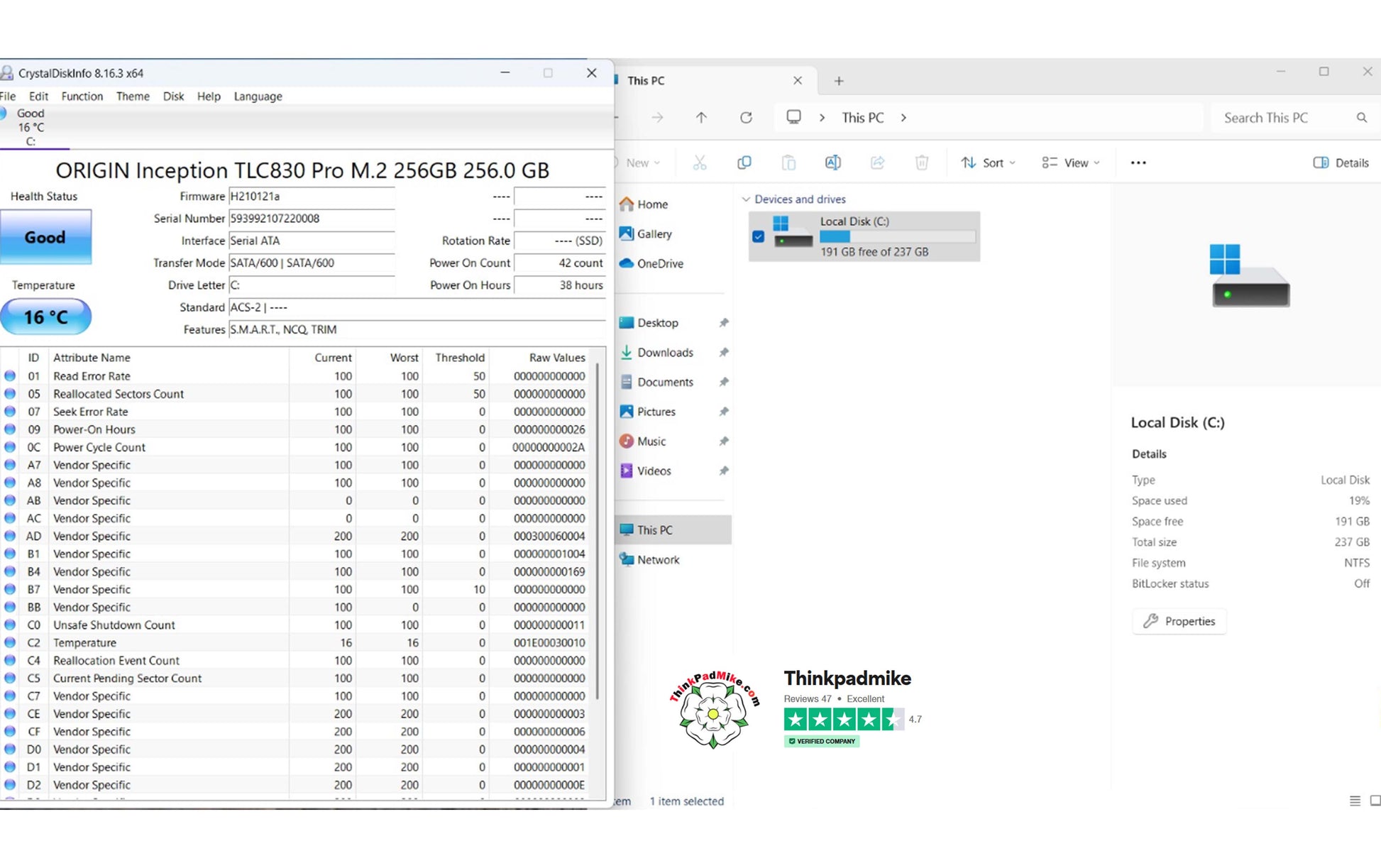Go up one folder level in Explorer
Image resolution: width=1381 pixels, height=868 pixels.
pyautogui.click(x=701, y=118)
